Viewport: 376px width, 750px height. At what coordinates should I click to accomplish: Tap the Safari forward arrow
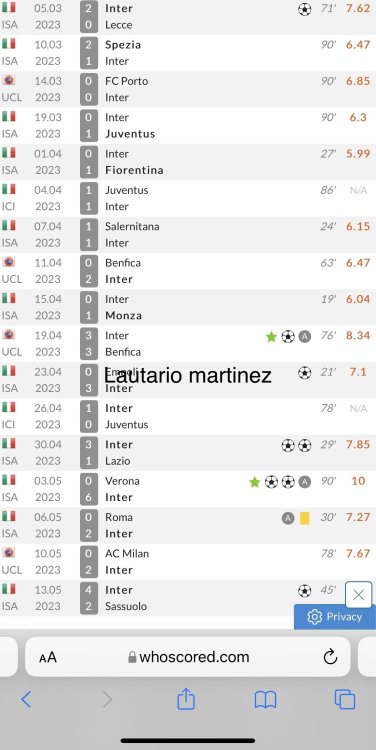[107, 700]
